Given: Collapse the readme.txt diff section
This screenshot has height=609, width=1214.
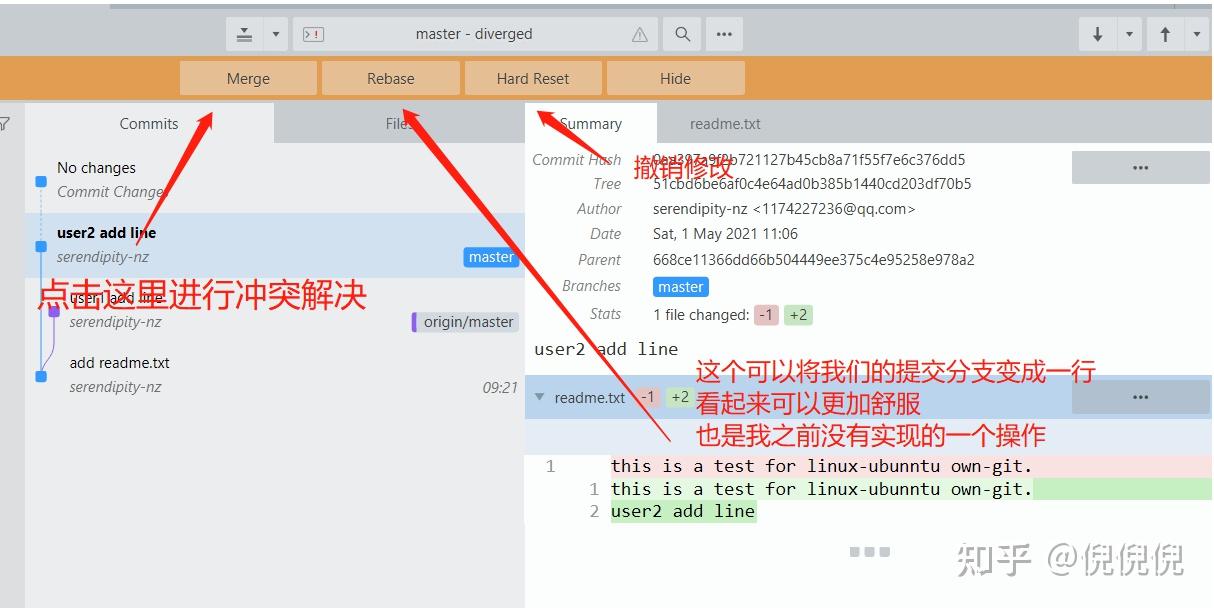Looking at the screenshot, I should [541, 396].
